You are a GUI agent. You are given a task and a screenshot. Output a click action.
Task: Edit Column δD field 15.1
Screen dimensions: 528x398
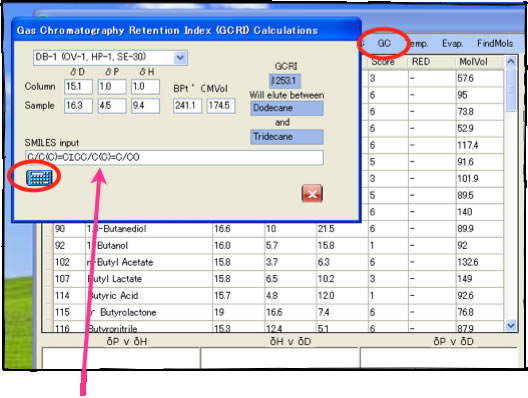point(78,87)
